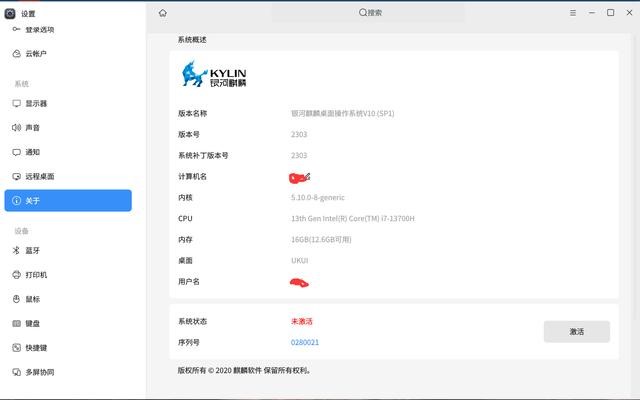This screenshot has width=640, height=400.
Task: Click the multi-screen icon beside 多屏协同
Action: (x=16, y=372)
